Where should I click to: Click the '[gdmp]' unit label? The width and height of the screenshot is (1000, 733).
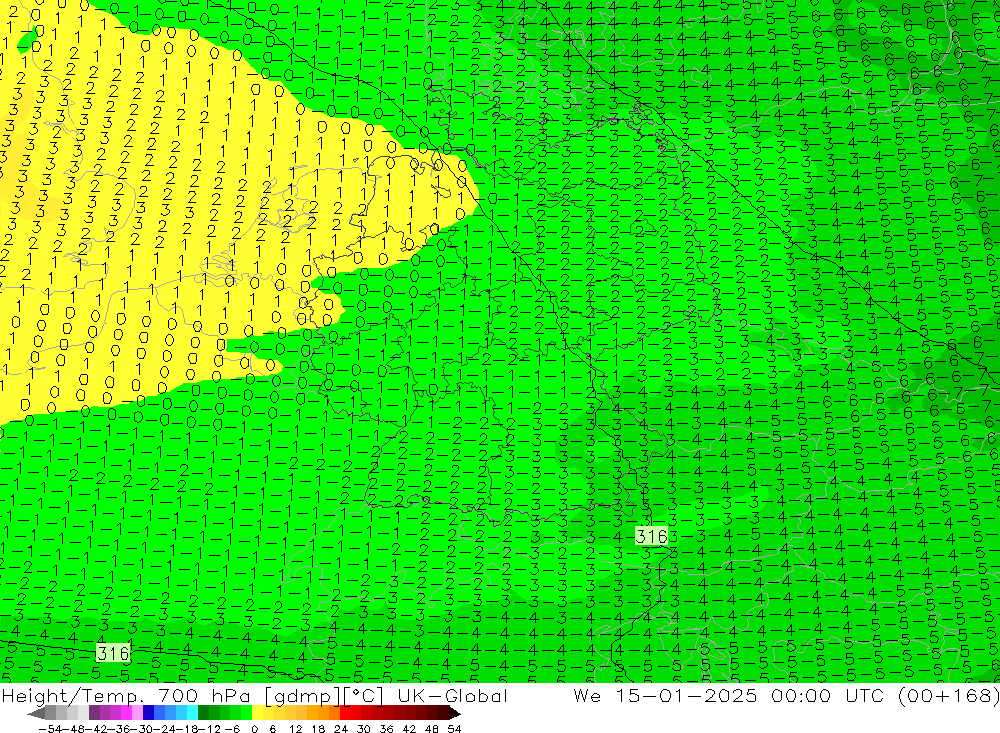pyautogui.click(x=304, y=696)
